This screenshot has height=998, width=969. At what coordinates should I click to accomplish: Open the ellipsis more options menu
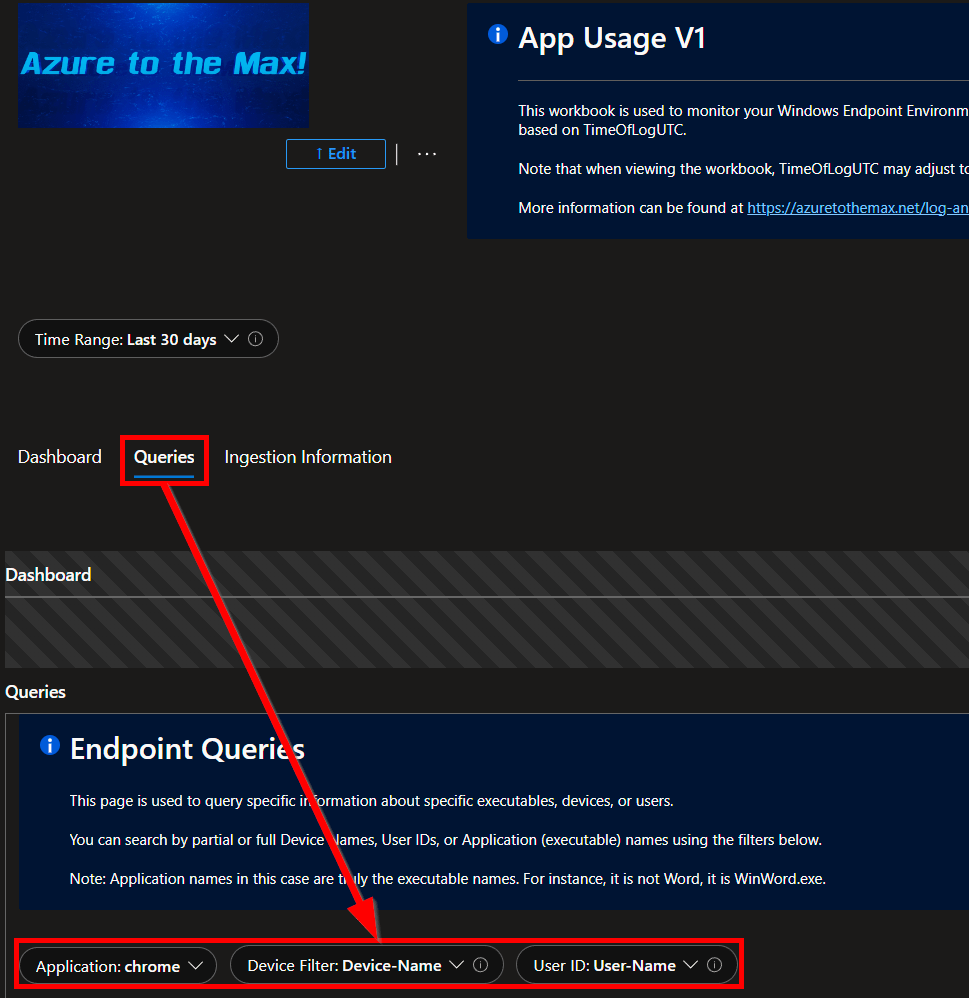(427, 154)
